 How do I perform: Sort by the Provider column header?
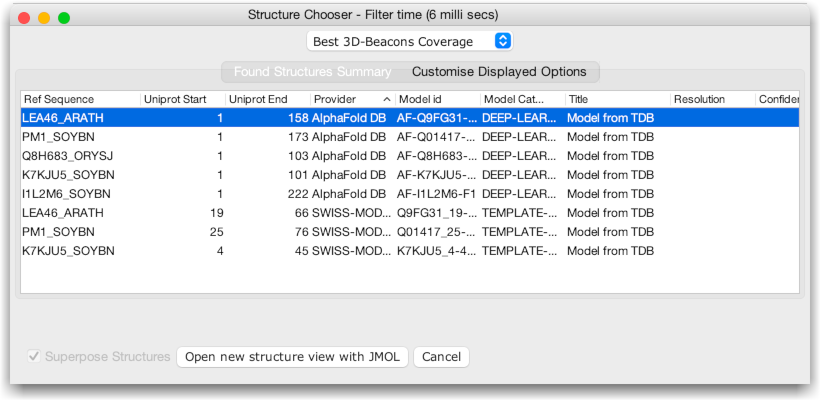[x=340, y=100]
